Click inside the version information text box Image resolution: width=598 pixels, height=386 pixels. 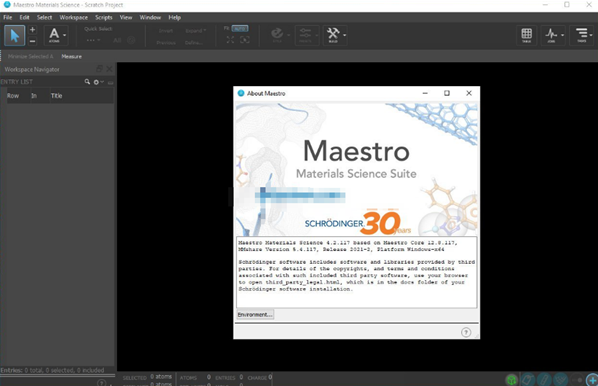357,272
